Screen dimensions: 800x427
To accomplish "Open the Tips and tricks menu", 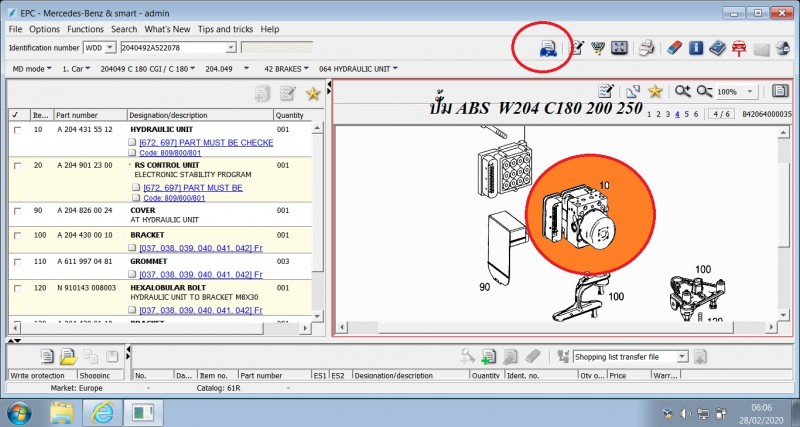I will click(226, 29).
